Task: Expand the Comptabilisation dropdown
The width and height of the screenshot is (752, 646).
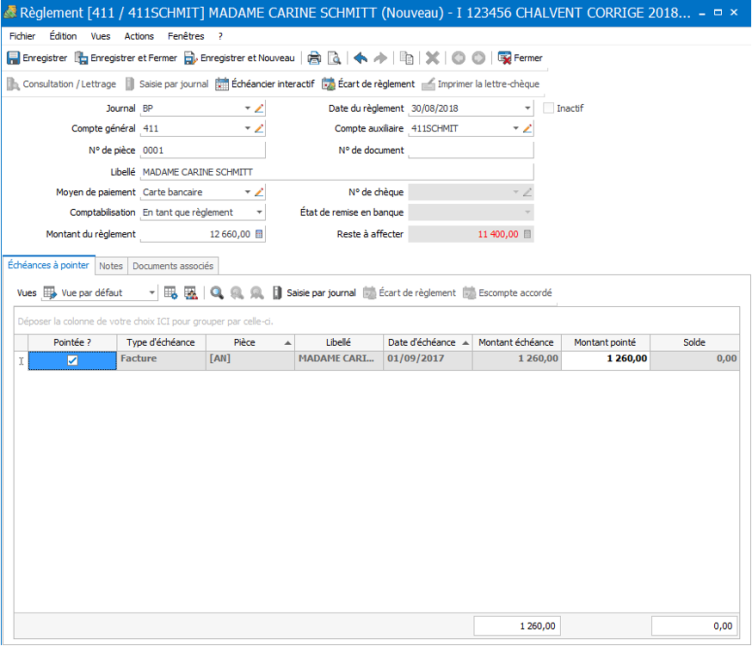Action: click(259, 212)
